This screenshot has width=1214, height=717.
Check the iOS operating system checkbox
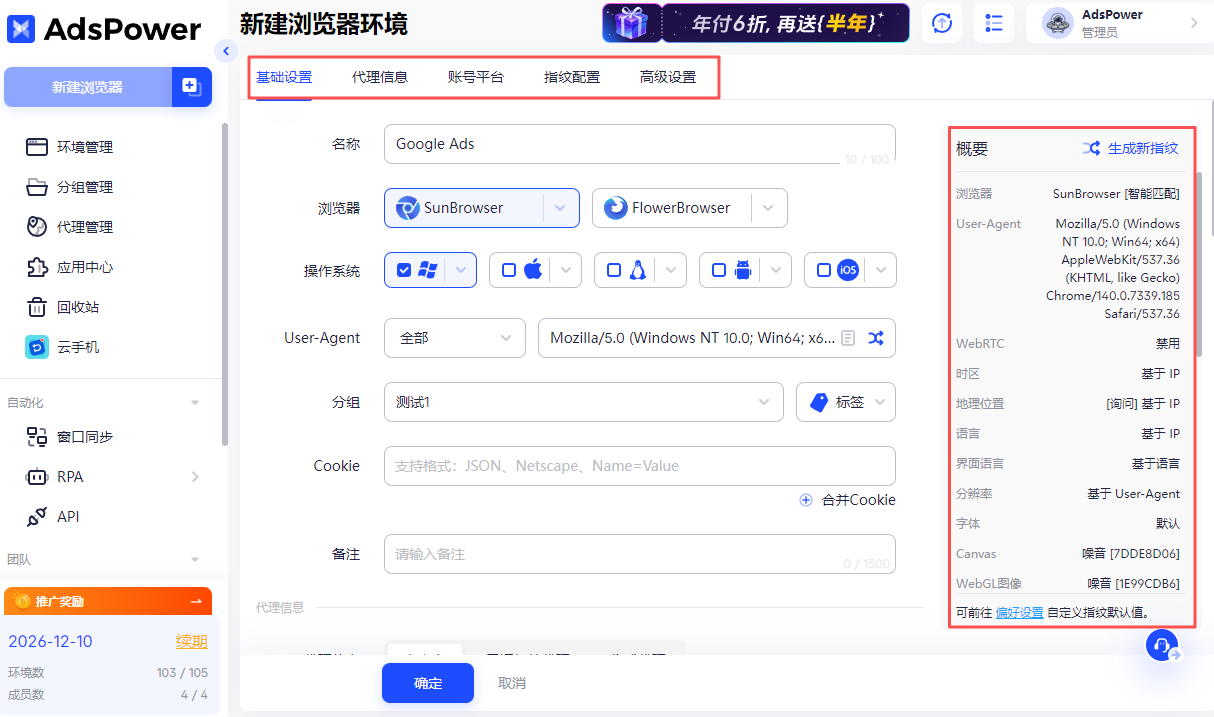click(x=824, y=269)
